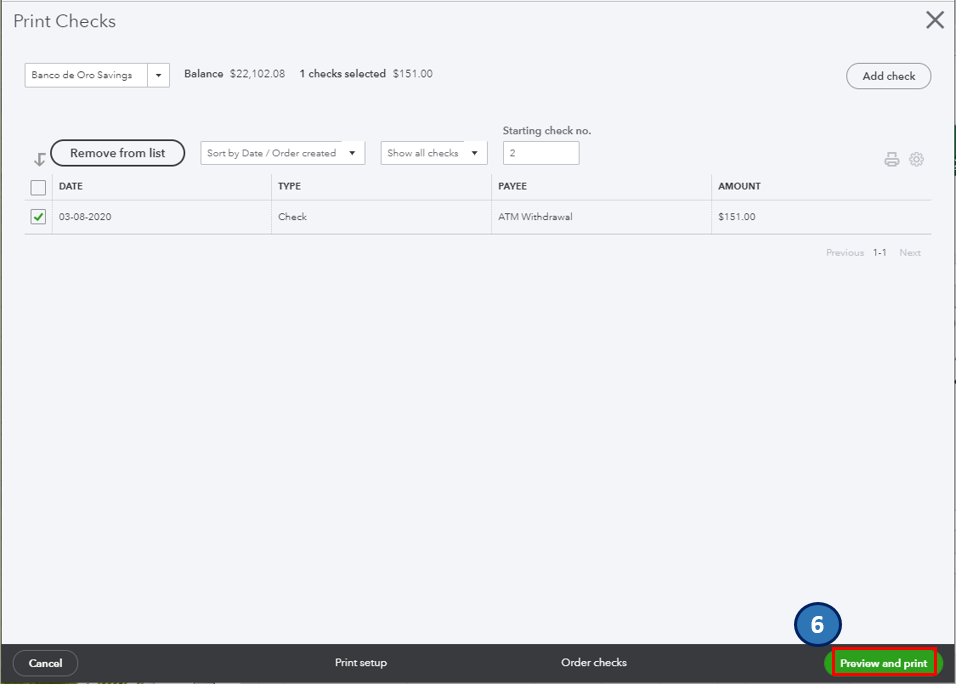Open the Print setup link

point(361,663)
